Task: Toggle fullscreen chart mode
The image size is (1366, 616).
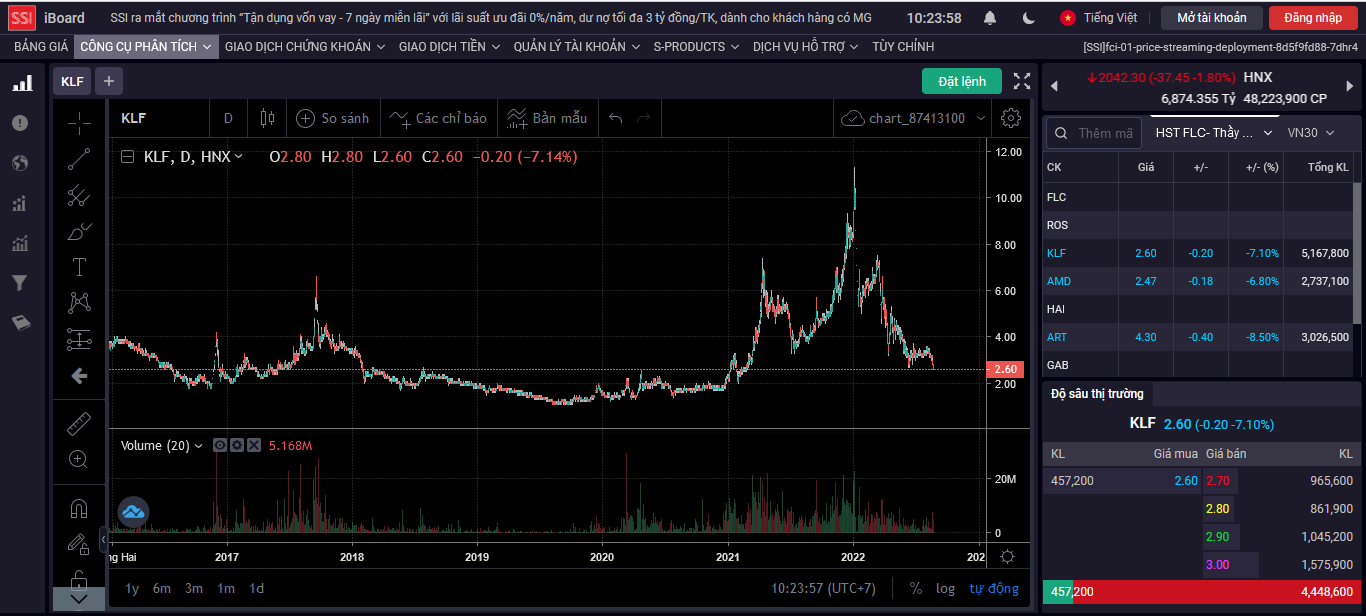Action: click(x=1022, y=81)
